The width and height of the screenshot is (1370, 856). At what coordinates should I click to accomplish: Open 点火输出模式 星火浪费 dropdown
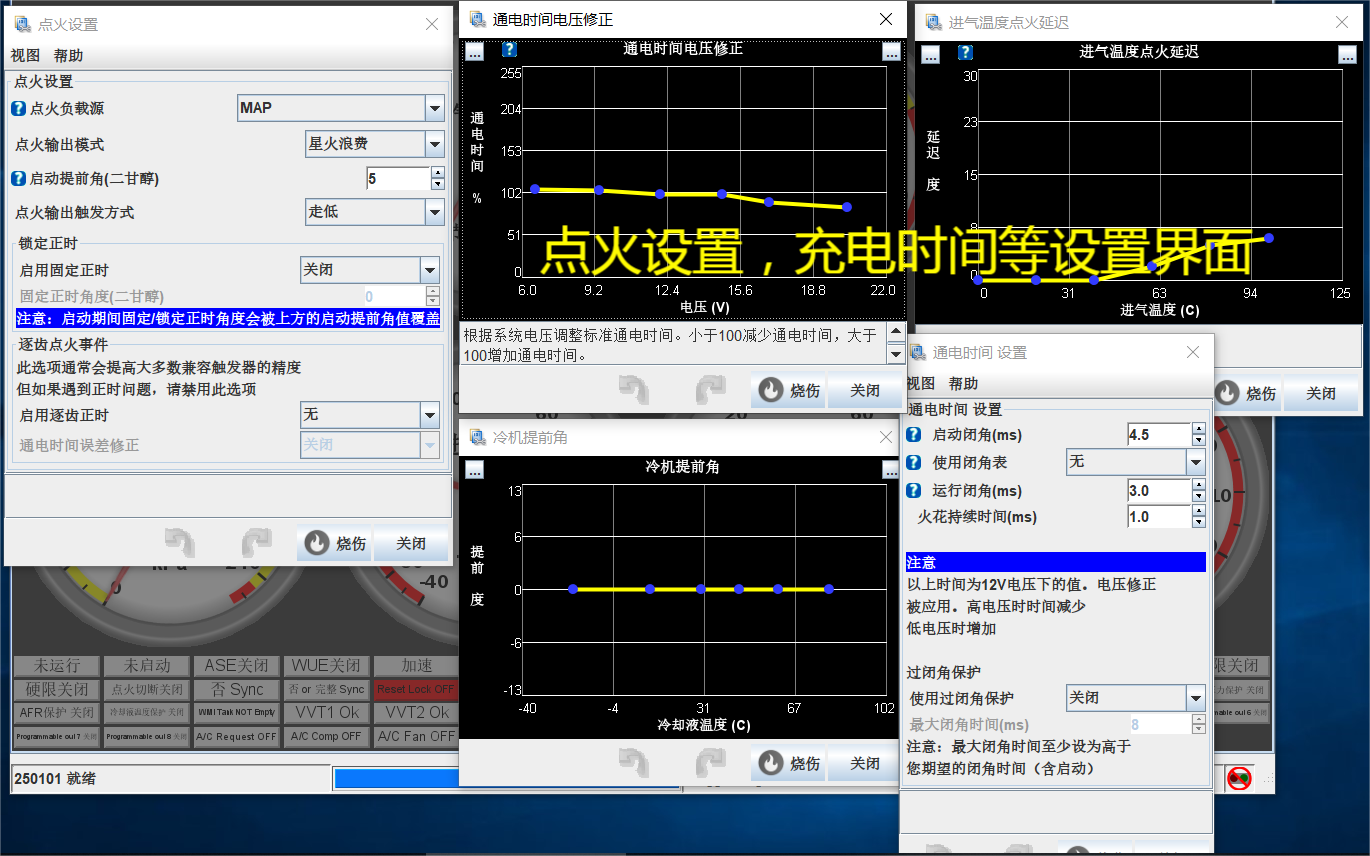click(434, 144)
